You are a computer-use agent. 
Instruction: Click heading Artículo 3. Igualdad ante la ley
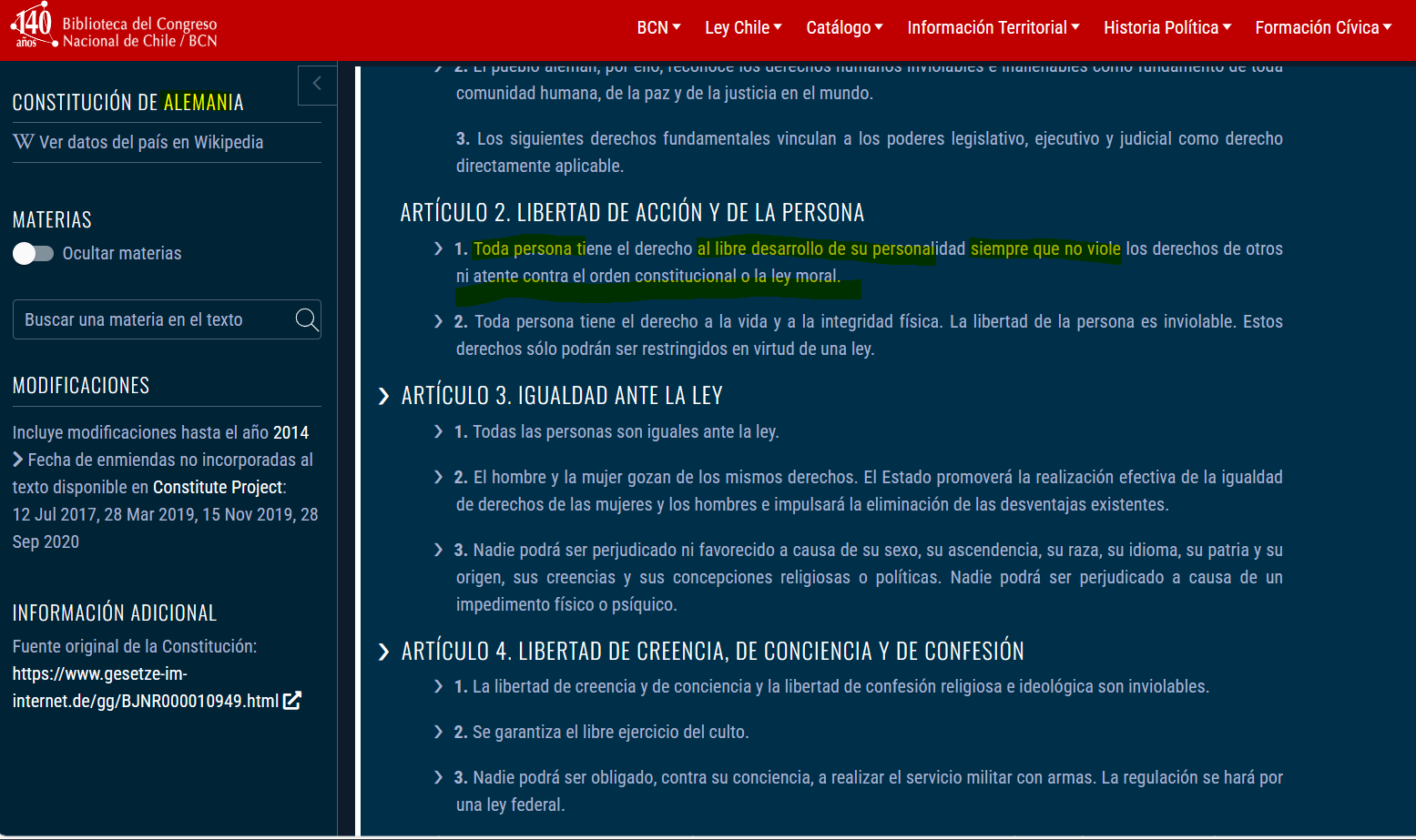pyautogui.click(x=562, y=396)
